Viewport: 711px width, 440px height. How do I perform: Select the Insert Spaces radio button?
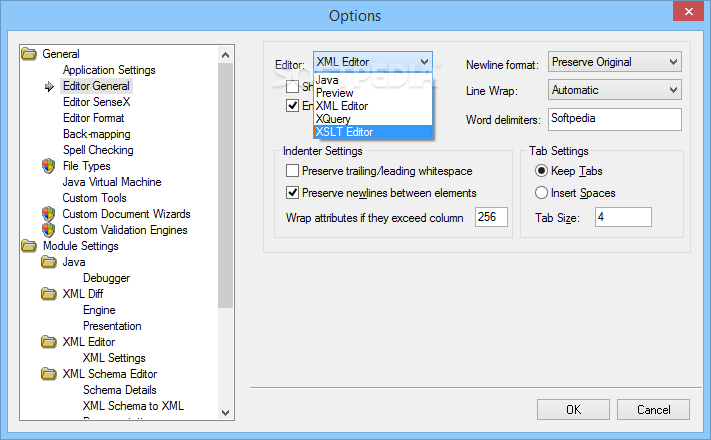click(542, 193)
